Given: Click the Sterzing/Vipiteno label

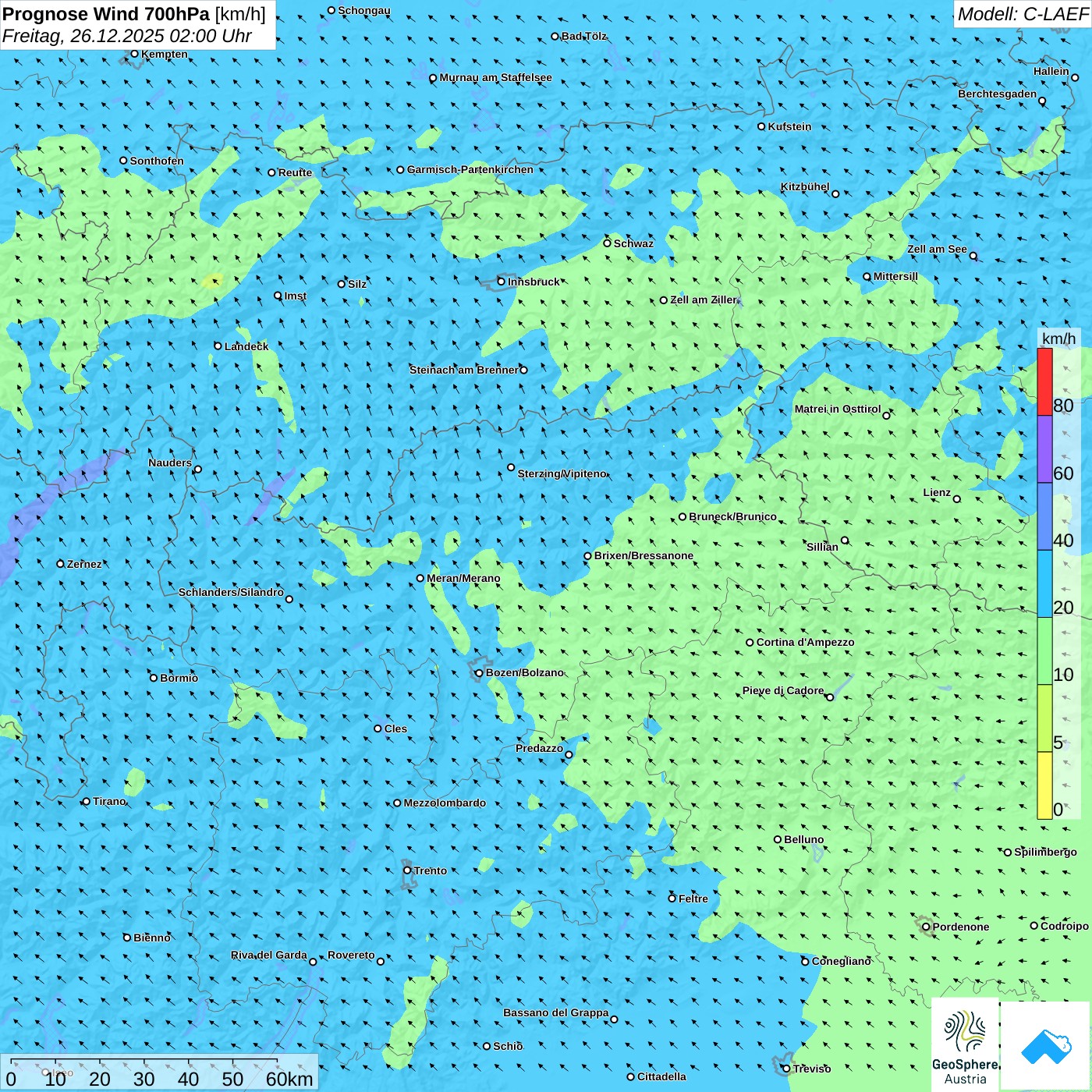Looking at the screenshot, I should point(562,473).
